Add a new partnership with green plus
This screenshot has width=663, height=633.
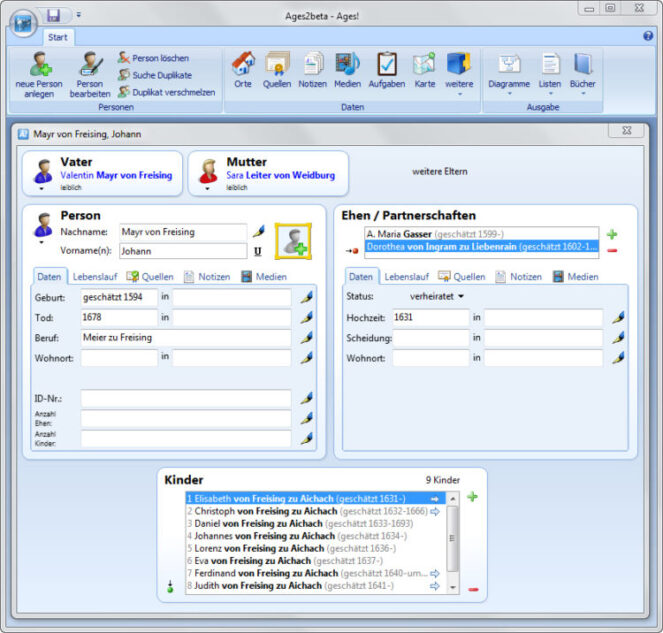tap(612, 233)
